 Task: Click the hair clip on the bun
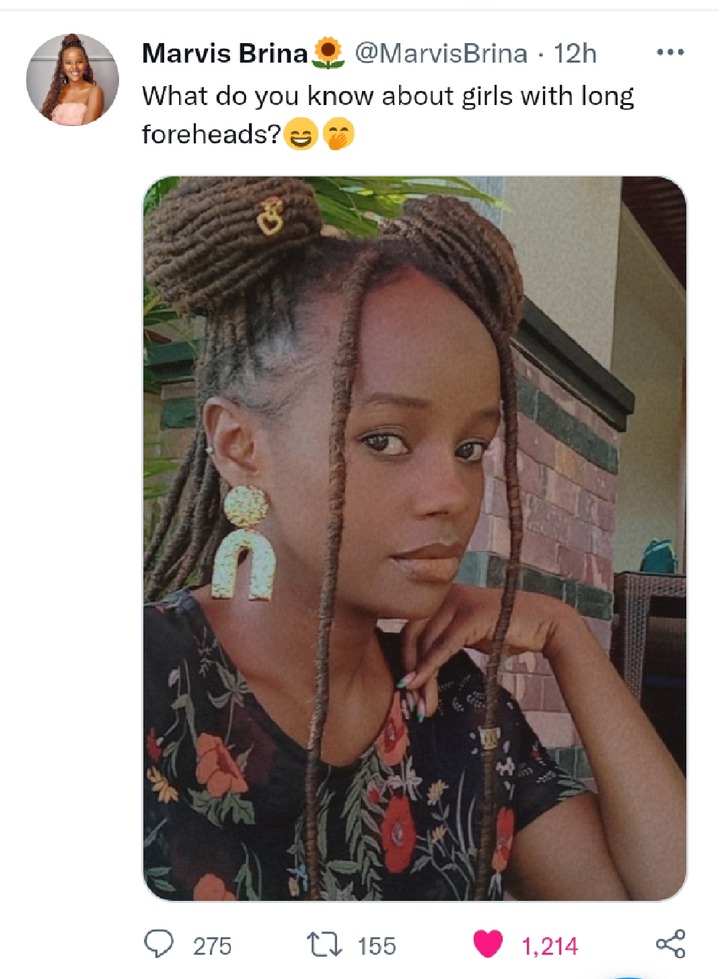coord(270,216)
